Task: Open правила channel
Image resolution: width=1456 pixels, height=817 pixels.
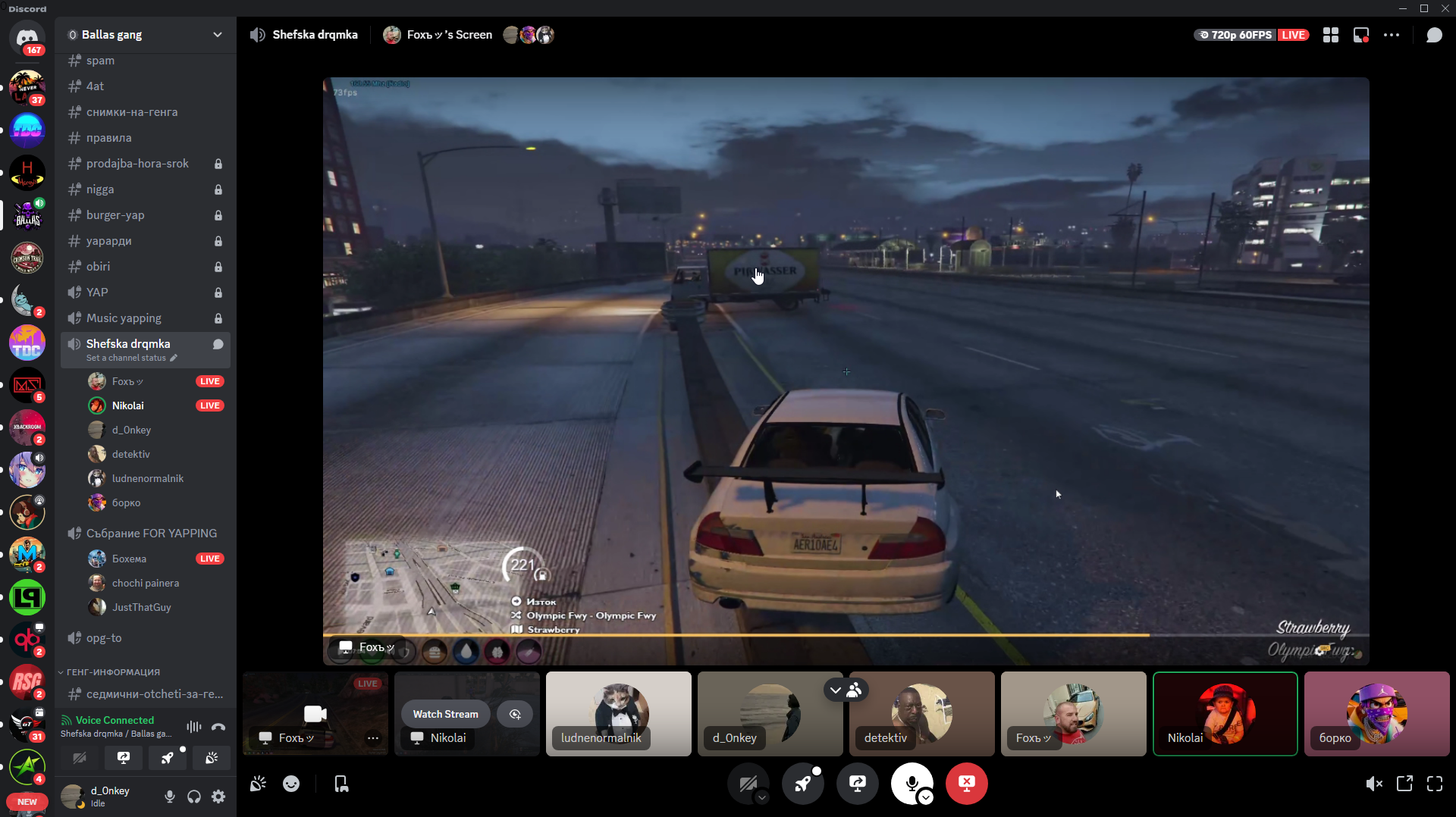Action: click(x=146, y=138)
